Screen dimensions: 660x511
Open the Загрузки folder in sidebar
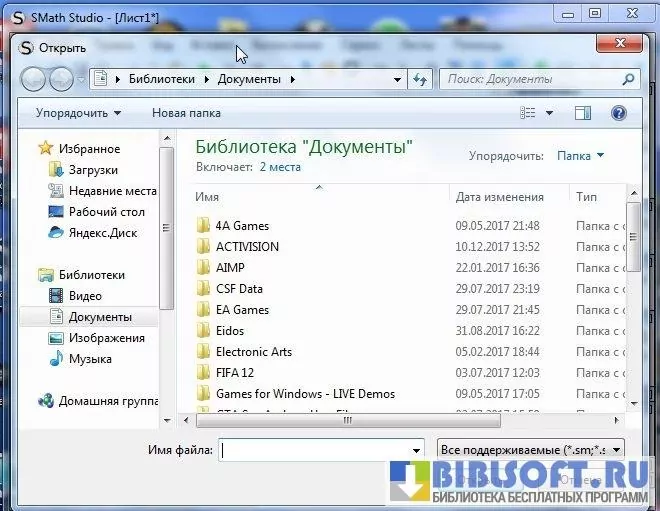(93, 170)
